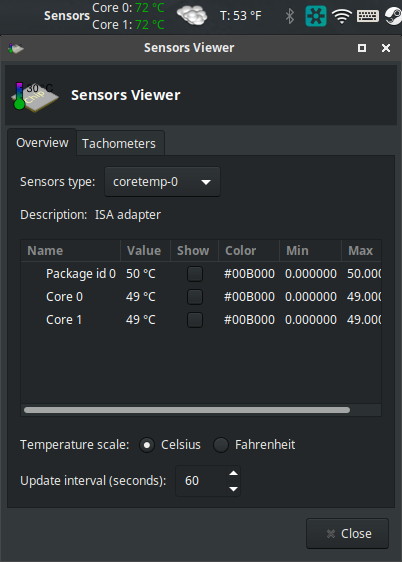Open the Steam tray icon

(393, 16)
